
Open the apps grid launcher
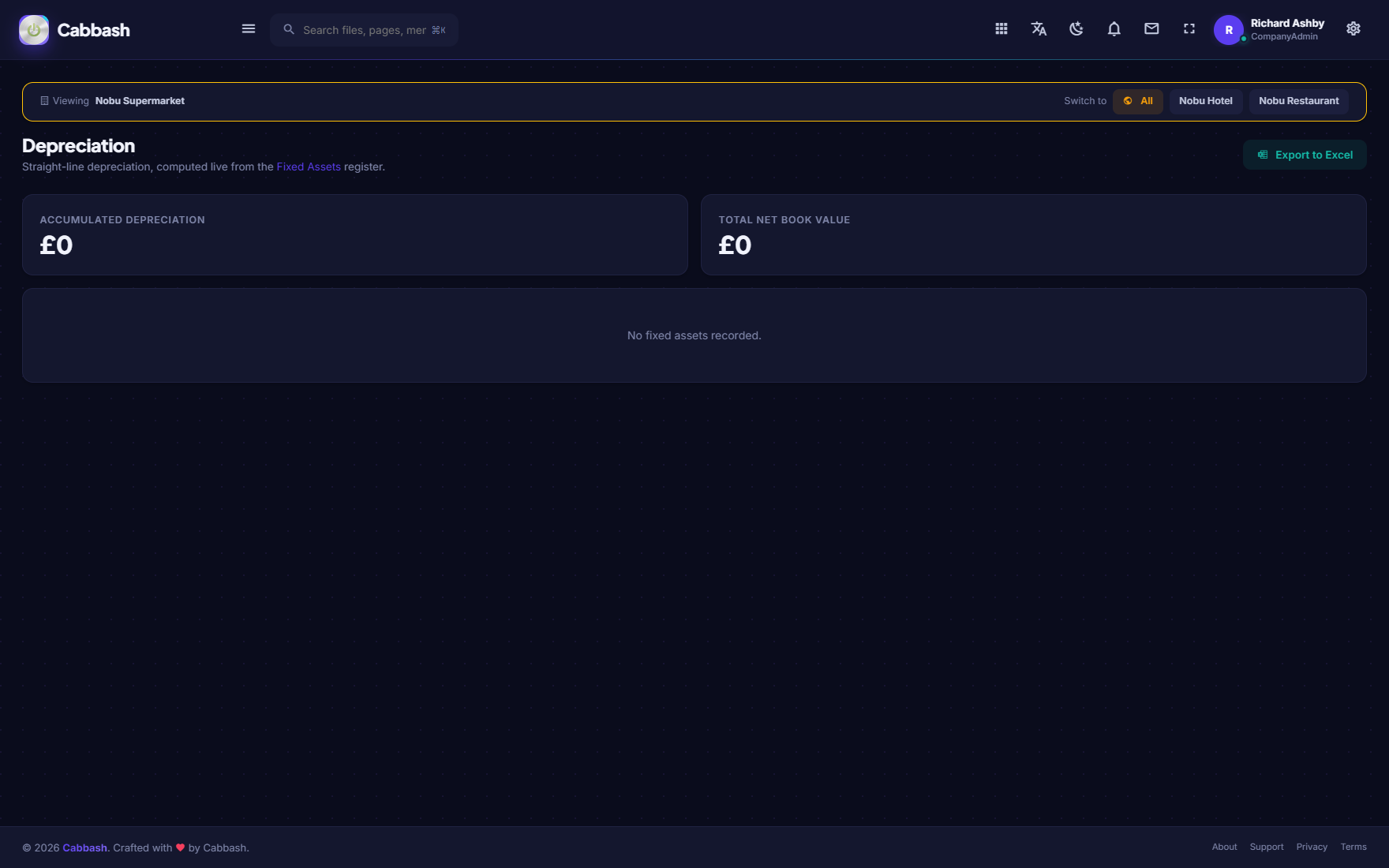(x=1002, y=29)
